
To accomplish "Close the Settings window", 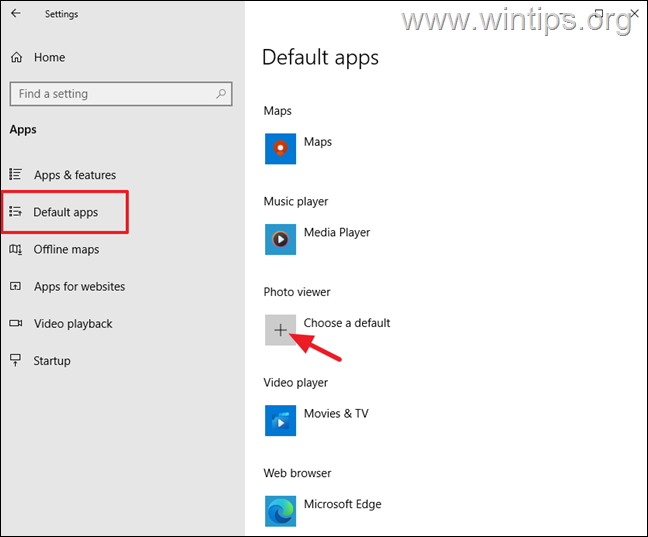I will coord(634,13).
